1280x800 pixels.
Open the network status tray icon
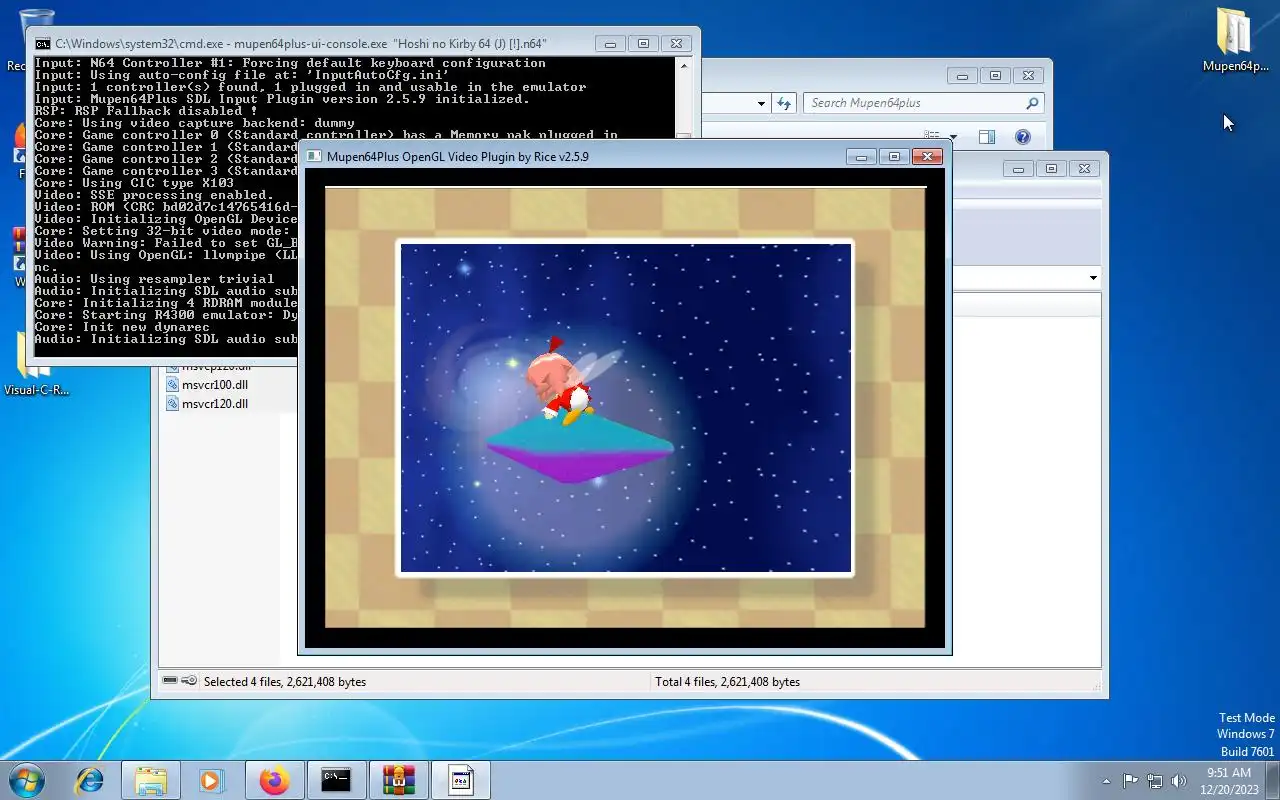click(x=1155, y=781)
